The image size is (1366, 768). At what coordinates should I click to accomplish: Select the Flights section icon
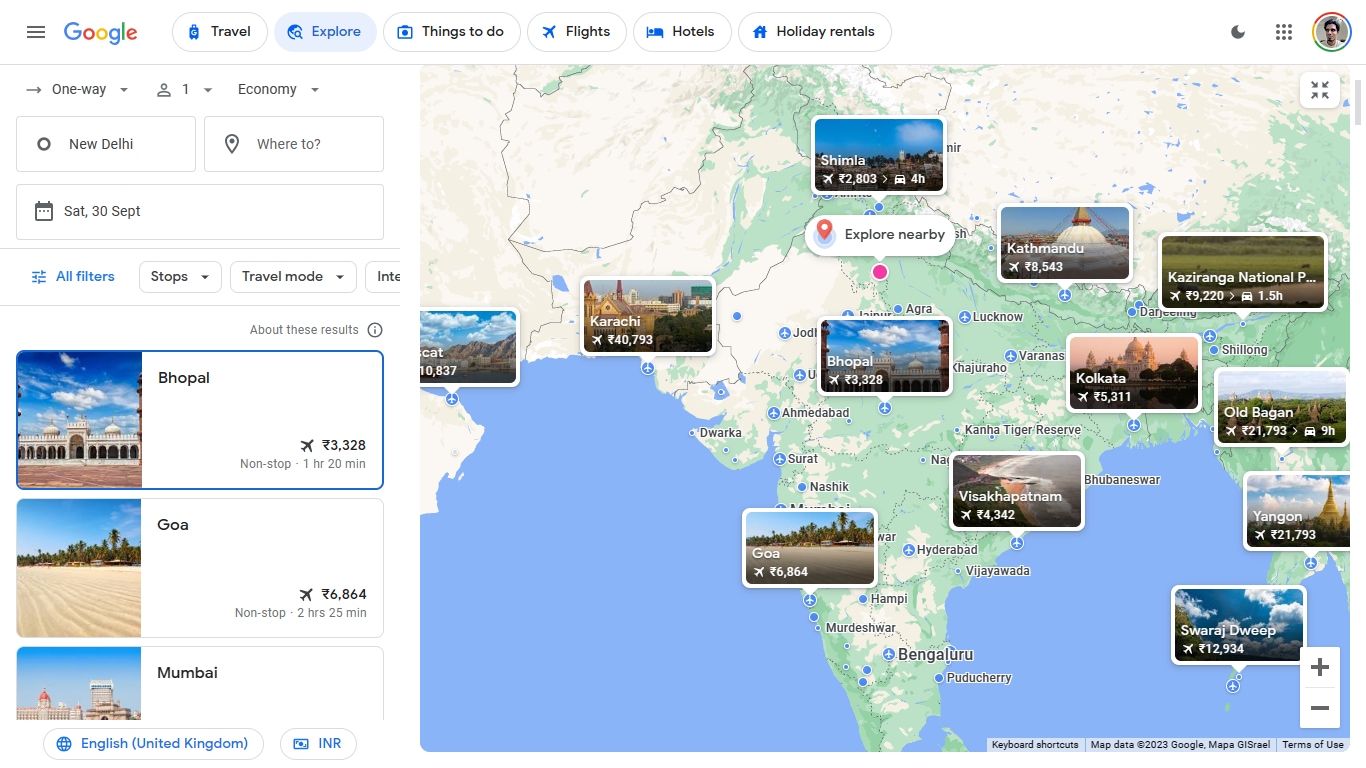[550, 31]
